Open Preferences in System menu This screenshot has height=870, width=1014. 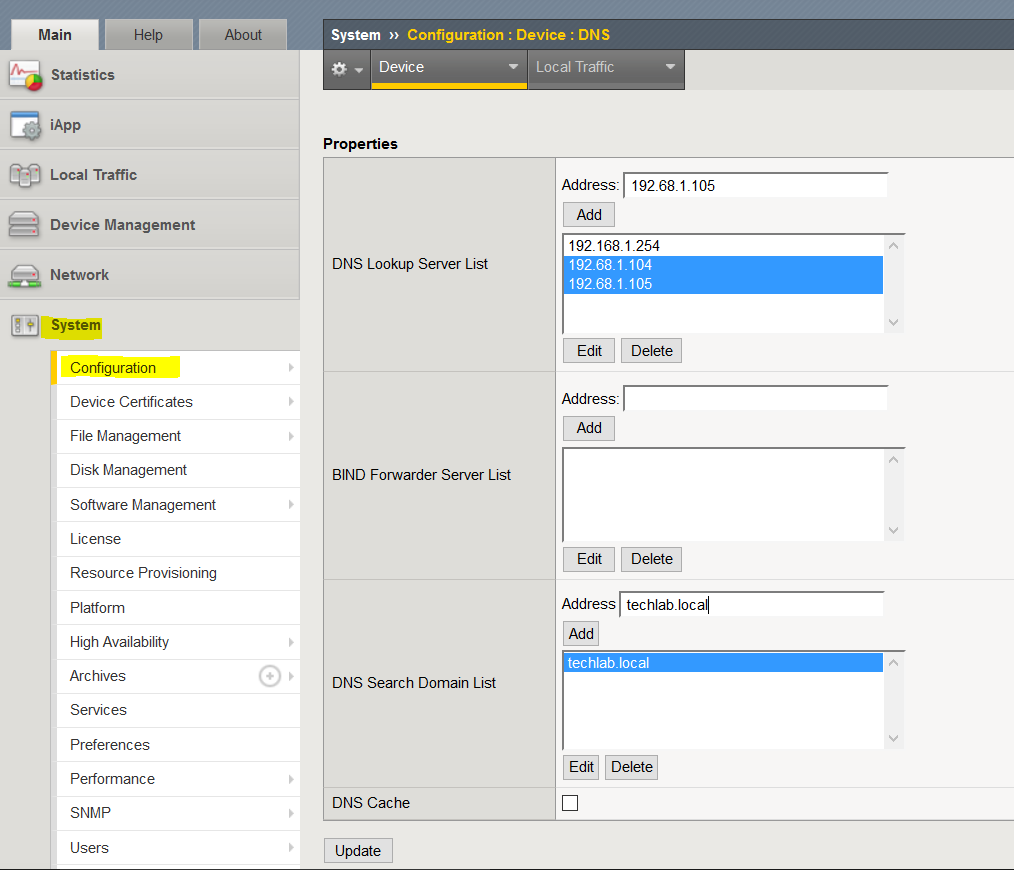178,745
